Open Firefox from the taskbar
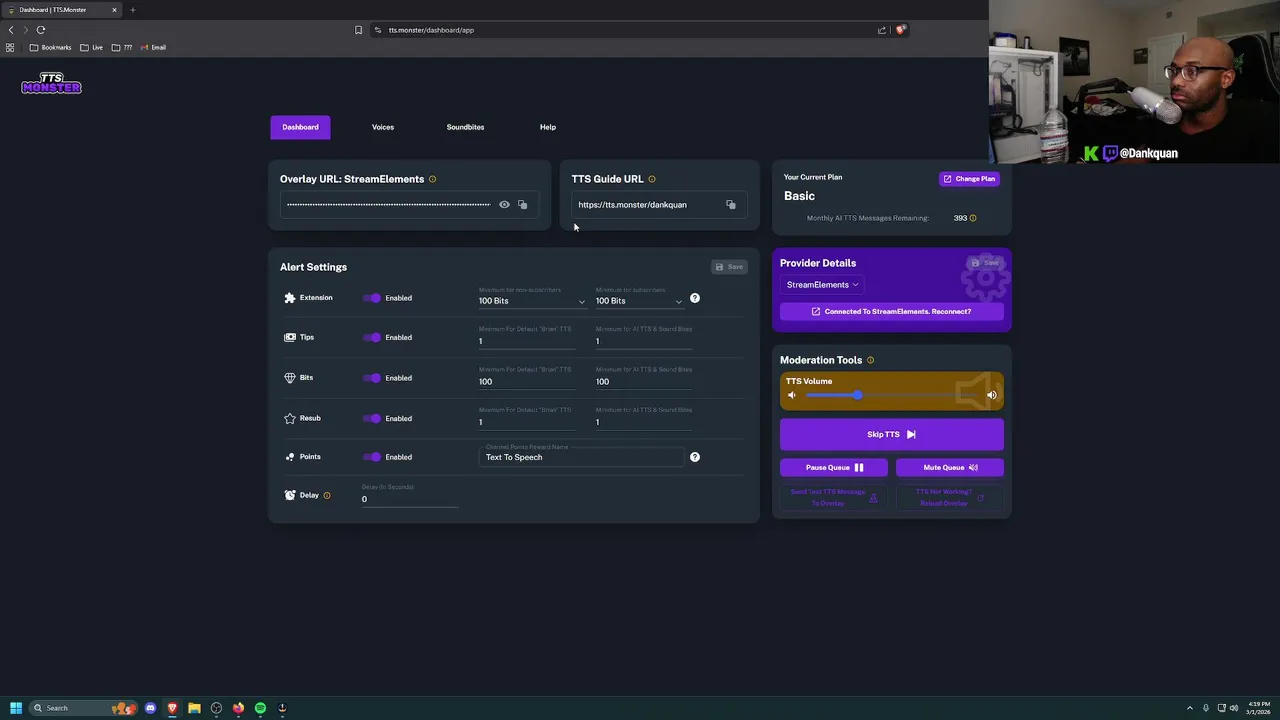 pos(238,708)
